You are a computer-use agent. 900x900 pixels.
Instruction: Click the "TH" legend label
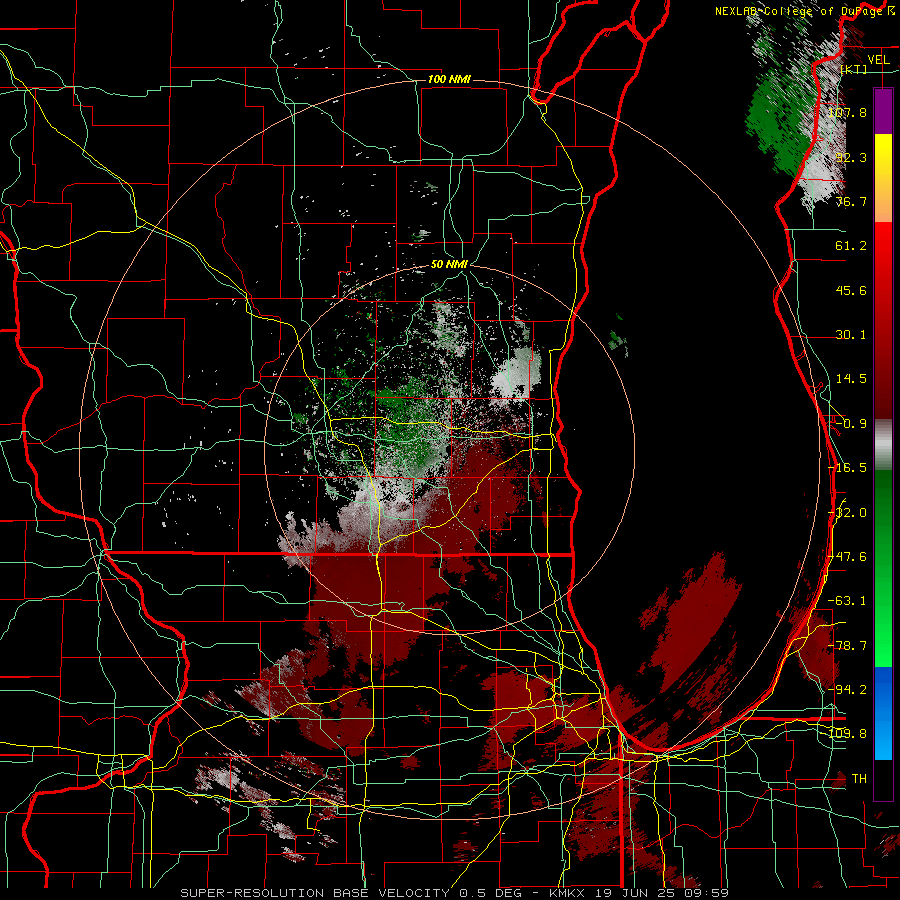tap(859, 778)
